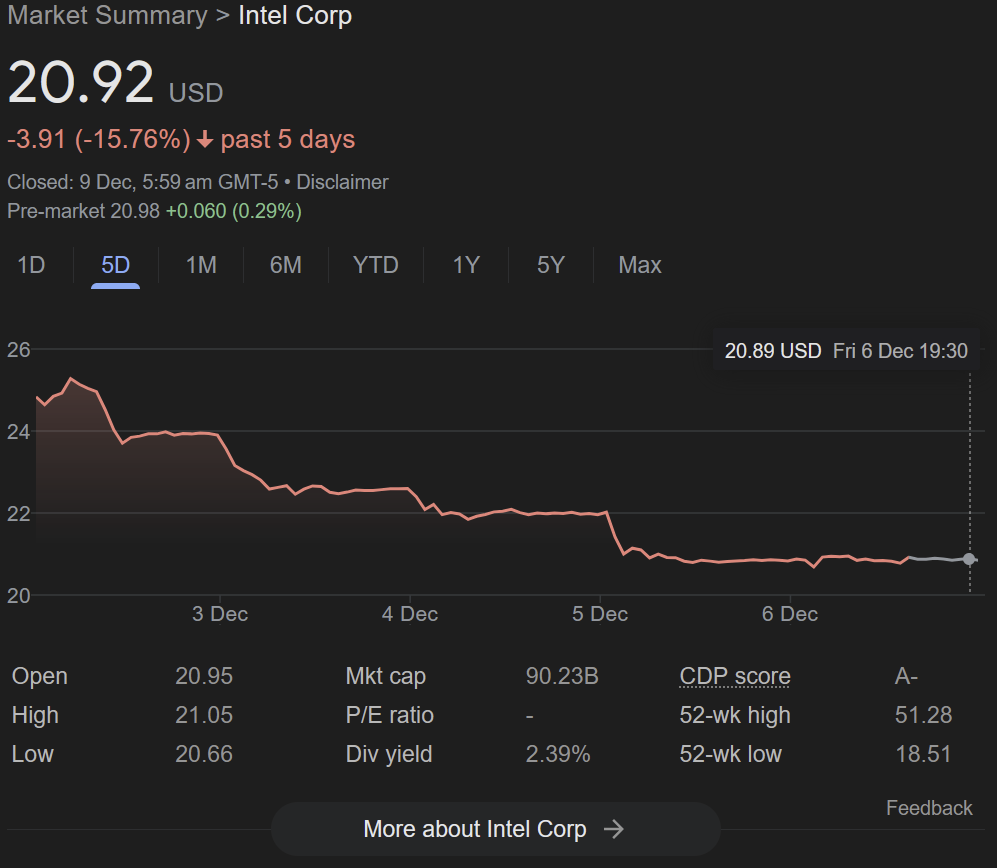This screenshot has width=997, height=868.
Task: Open the Max chart range
Action: tap(640, 265)
